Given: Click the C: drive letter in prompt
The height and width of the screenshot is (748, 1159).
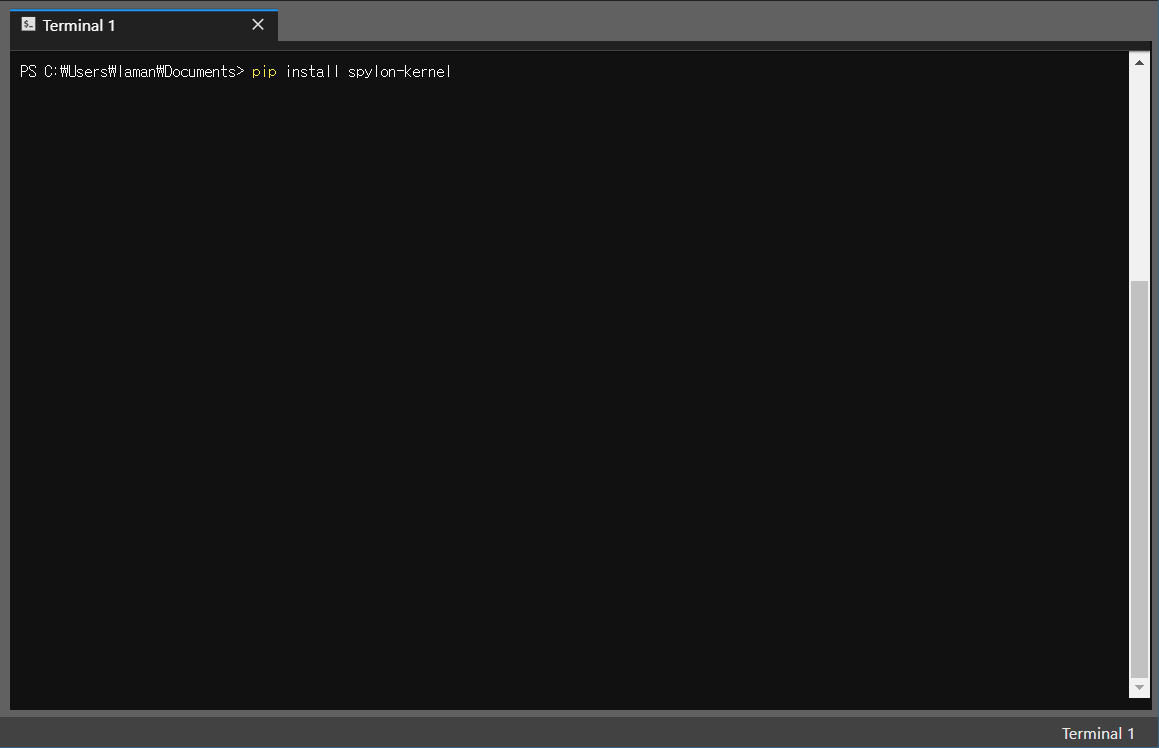Looking at the screenshot, I should click(52, 72).
